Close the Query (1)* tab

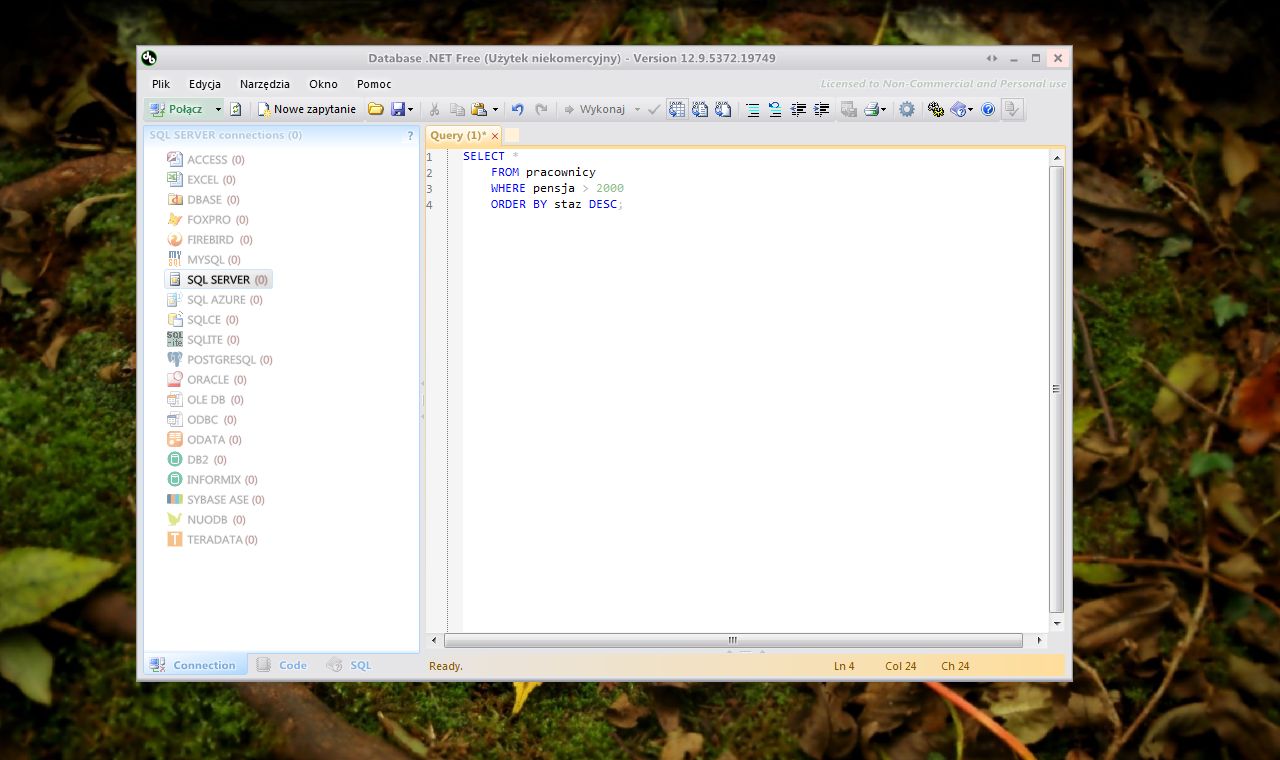495,136
